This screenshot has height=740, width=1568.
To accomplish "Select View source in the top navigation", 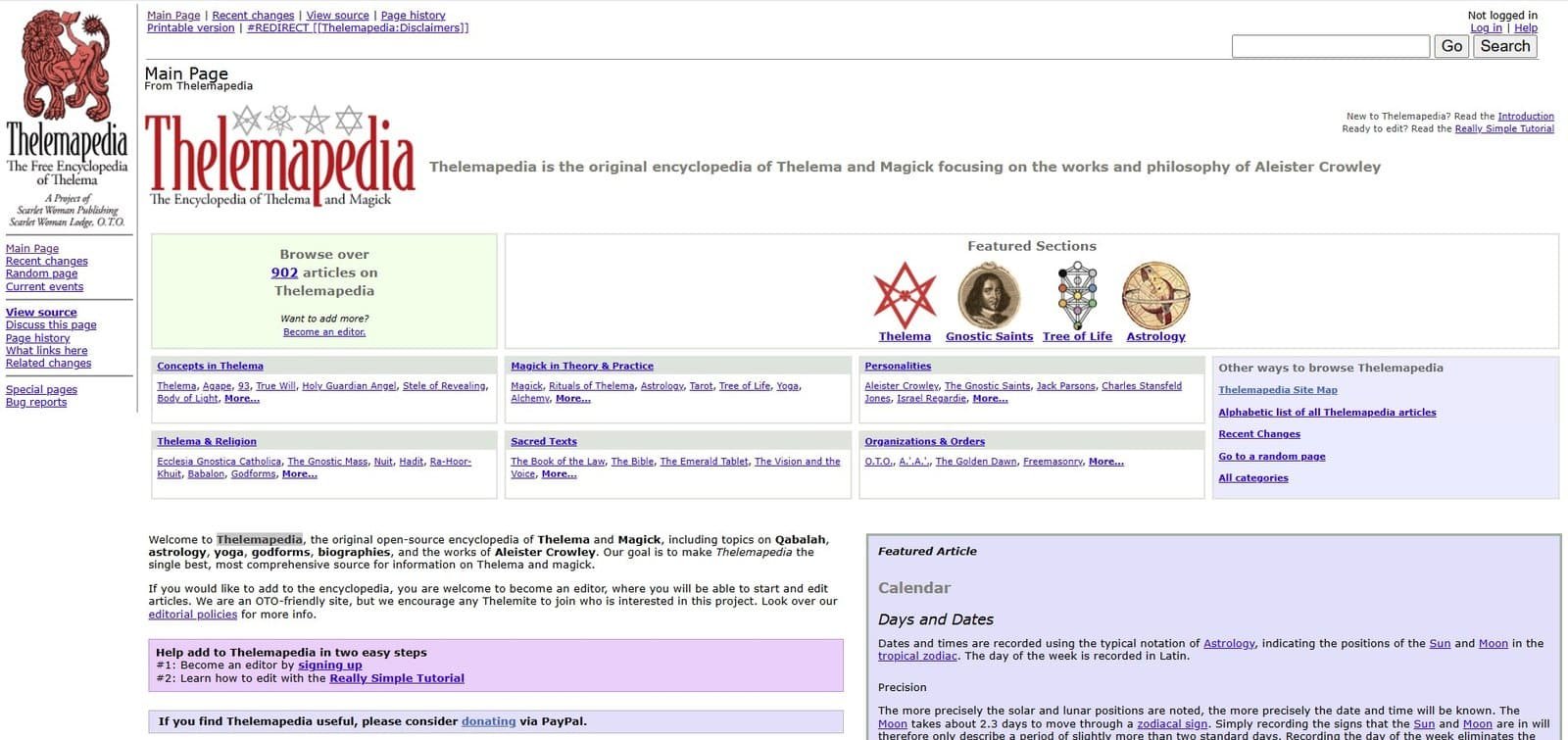I will point(337,16).
